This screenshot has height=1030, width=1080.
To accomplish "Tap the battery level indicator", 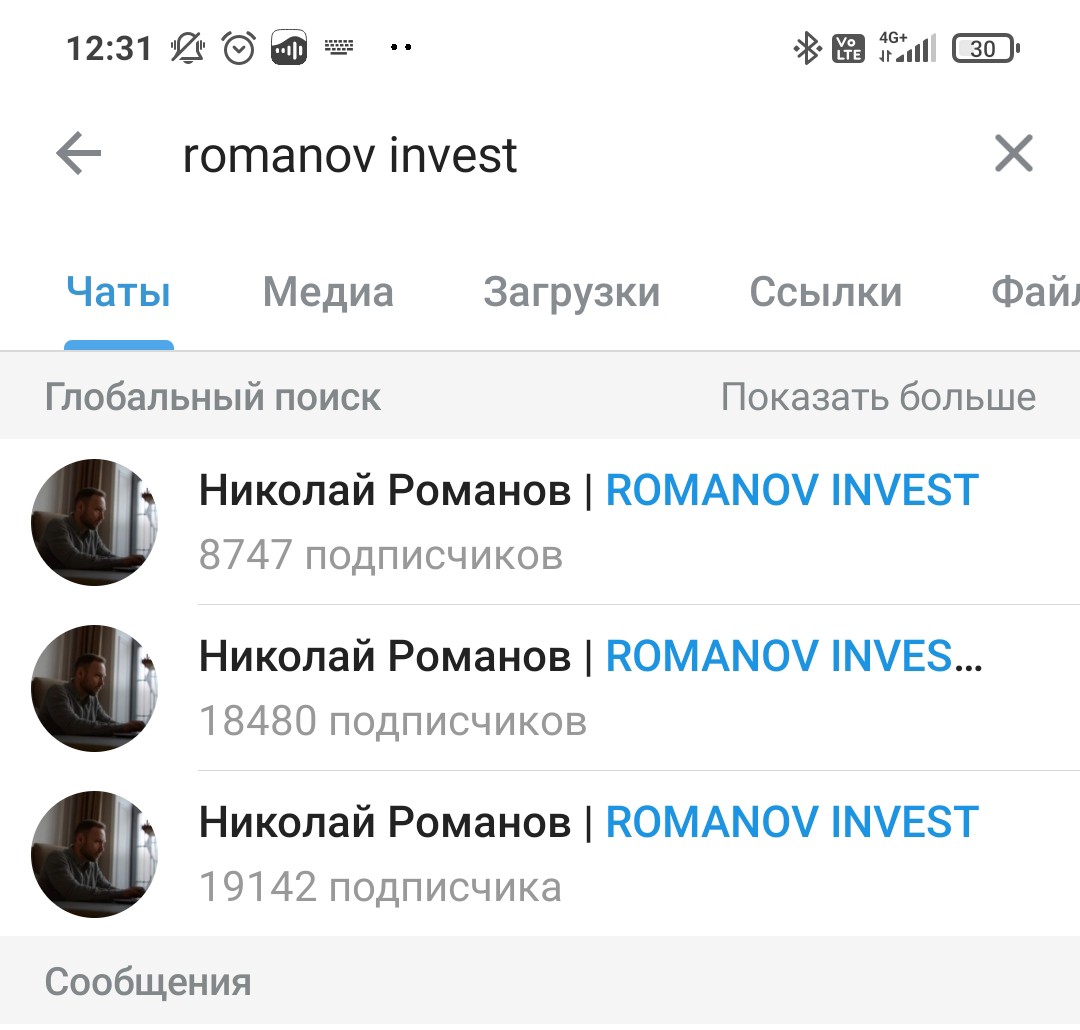I will pyautogui.click(x=985, y=48).
